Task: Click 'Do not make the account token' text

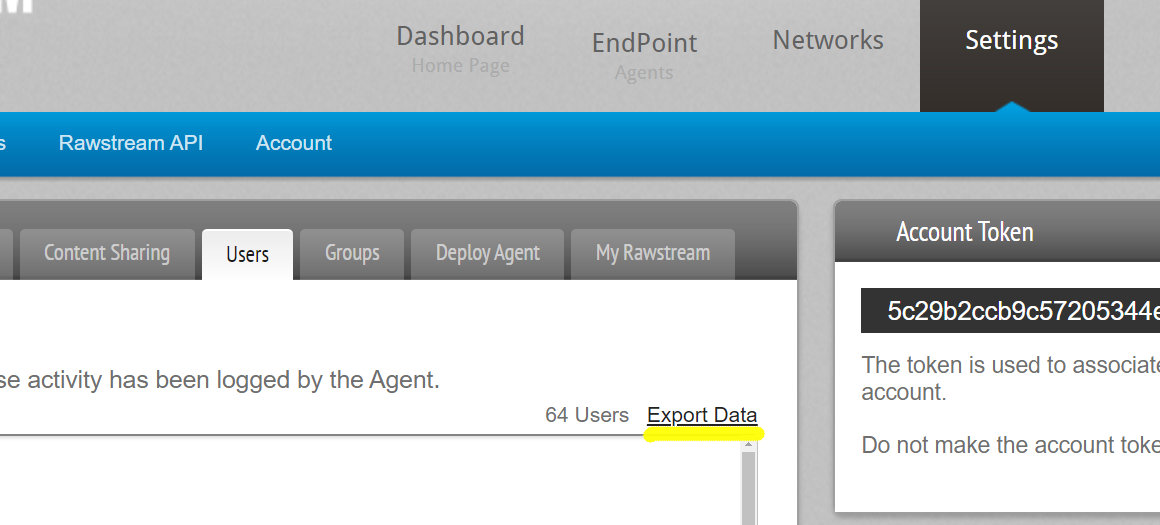Action: click(x=1011, y=444)
